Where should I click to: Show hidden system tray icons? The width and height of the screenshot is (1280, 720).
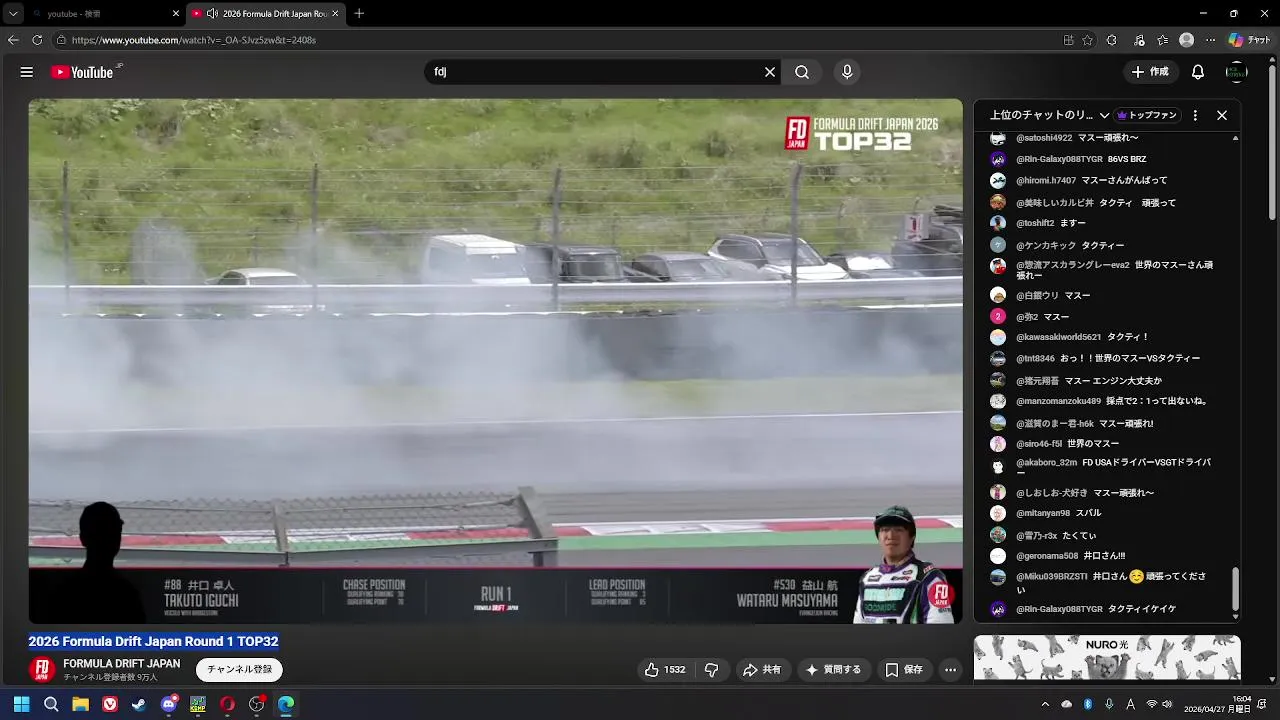click(x=1045, y=704)
